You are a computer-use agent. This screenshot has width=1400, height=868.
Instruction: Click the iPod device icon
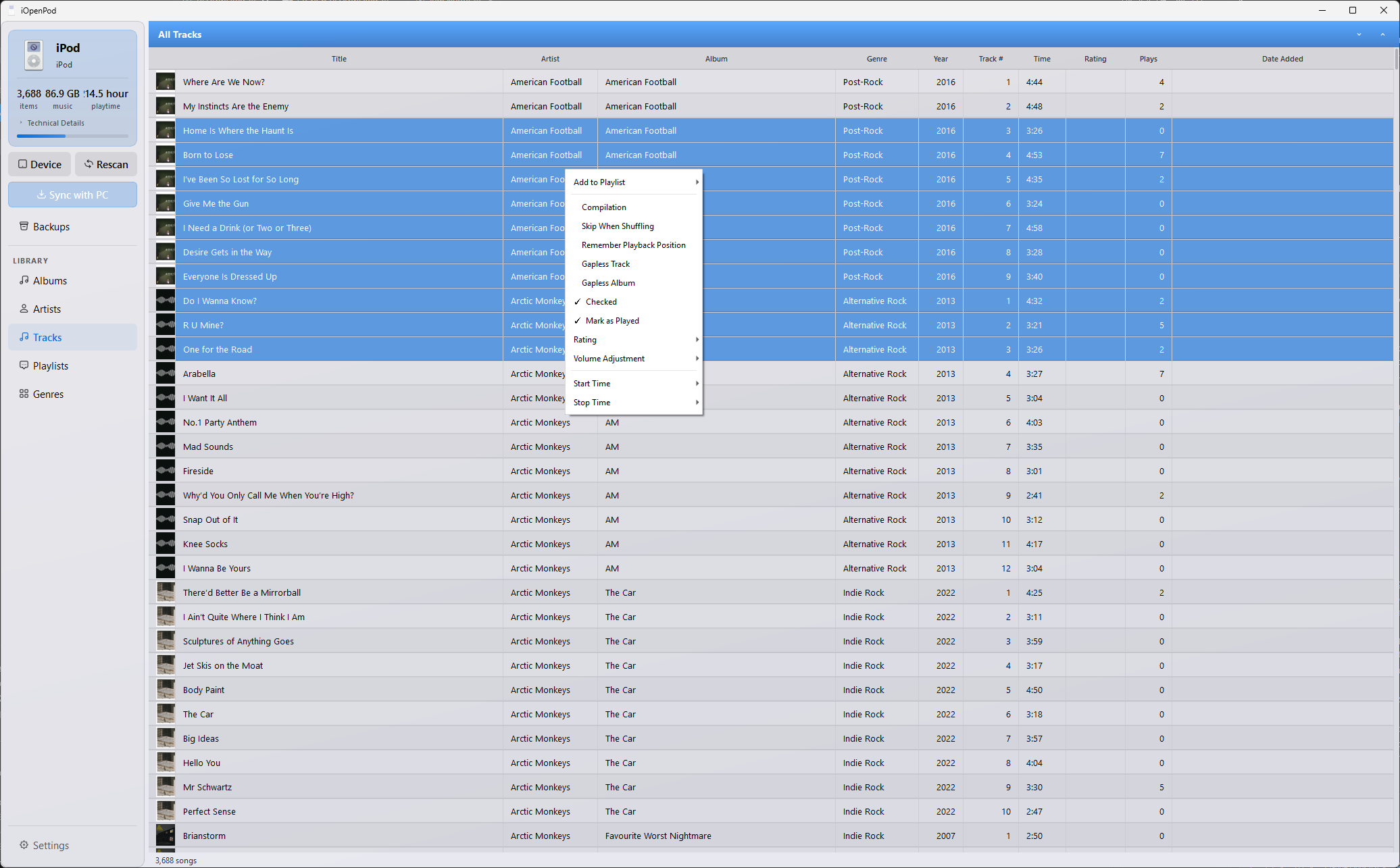[x=33, y=55]
